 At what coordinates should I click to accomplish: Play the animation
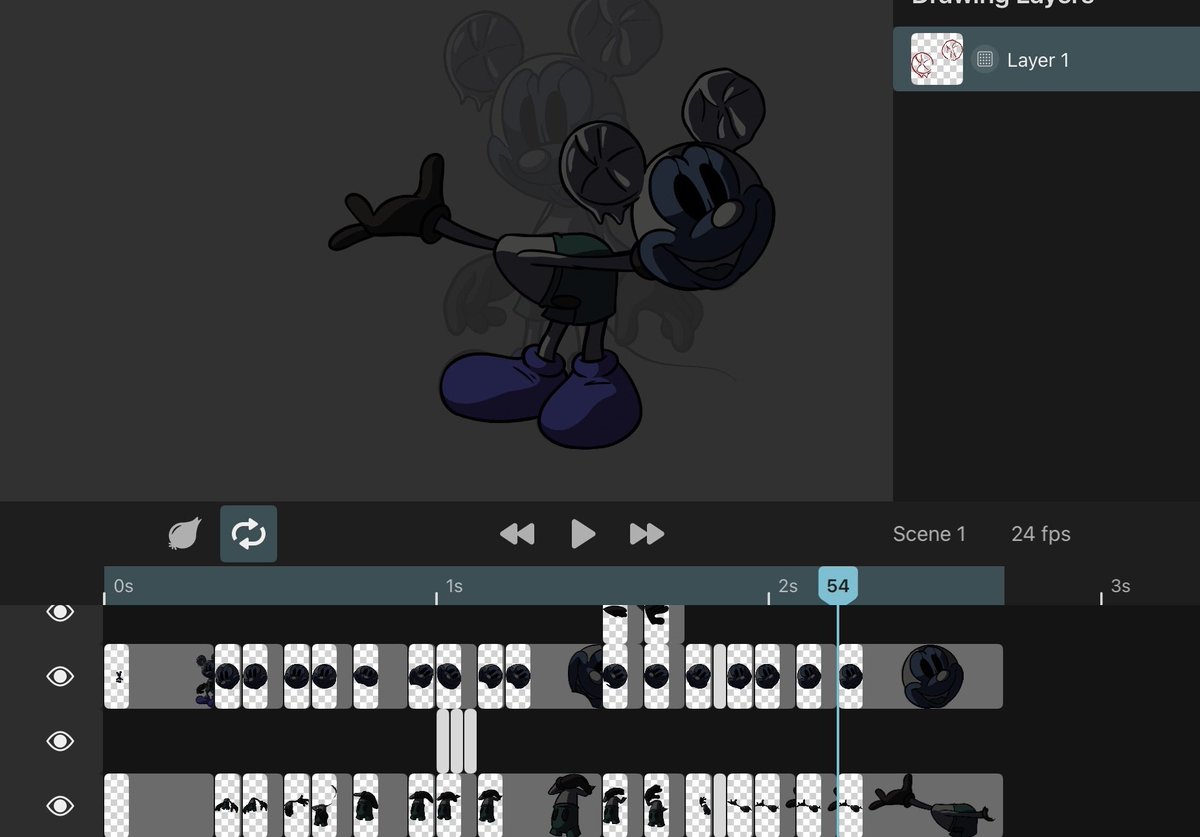click(583, 534)
